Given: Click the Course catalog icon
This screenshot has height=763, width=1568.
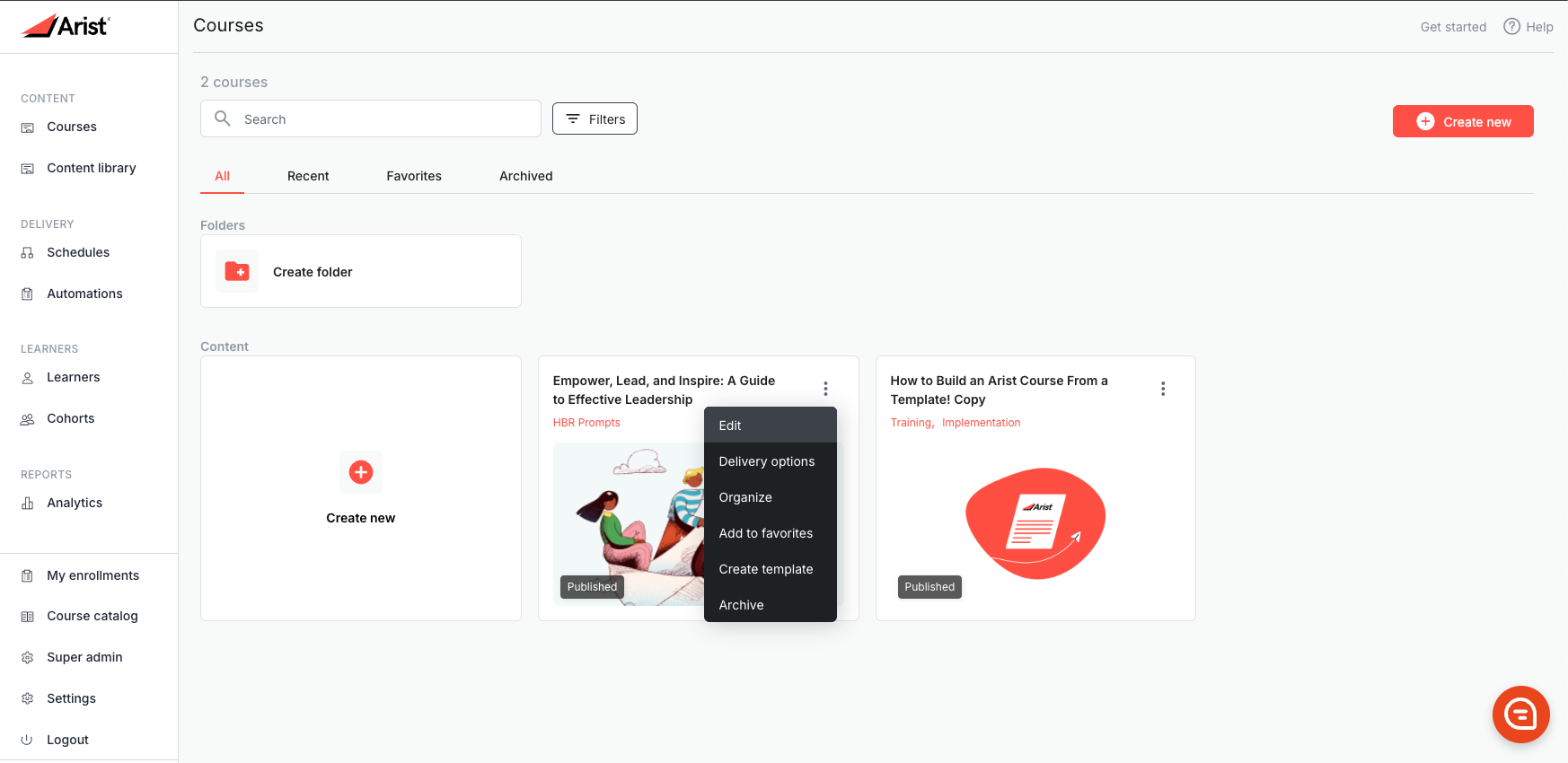Looking at the screenshot, I should (x=28, y=617).
